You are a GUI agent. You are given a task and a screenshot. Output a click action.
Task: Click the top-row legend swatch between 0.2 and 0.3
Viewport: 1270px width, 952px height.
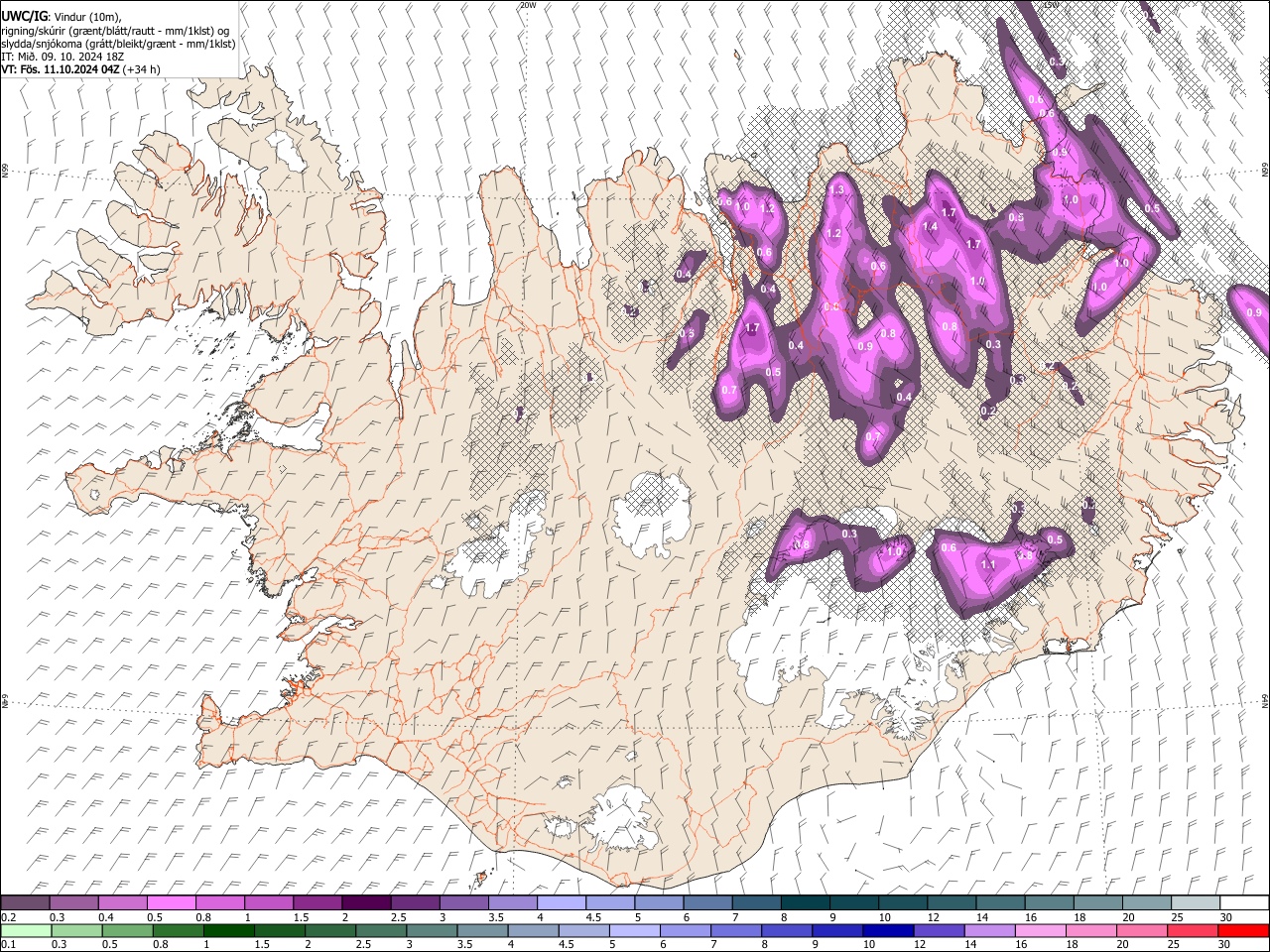click(x=25, y=902)
